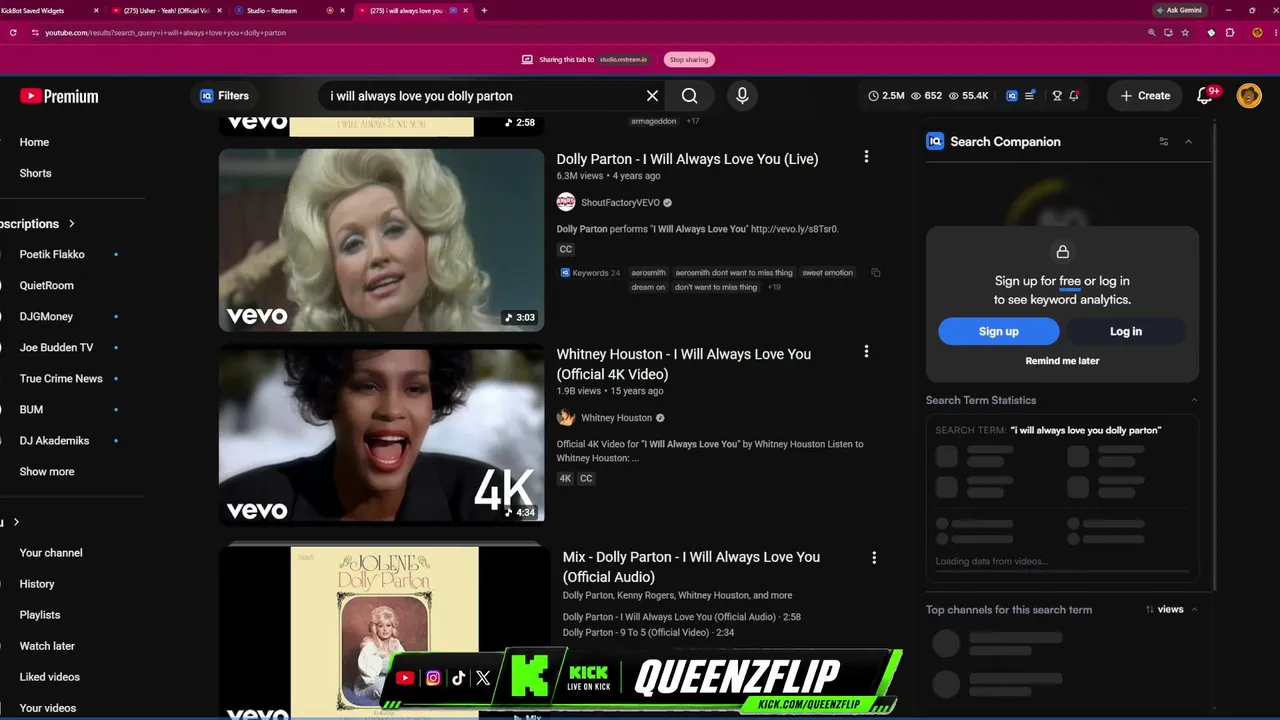Open Watch later in the sidebar
1280x720 pixels.
point(47,646)
